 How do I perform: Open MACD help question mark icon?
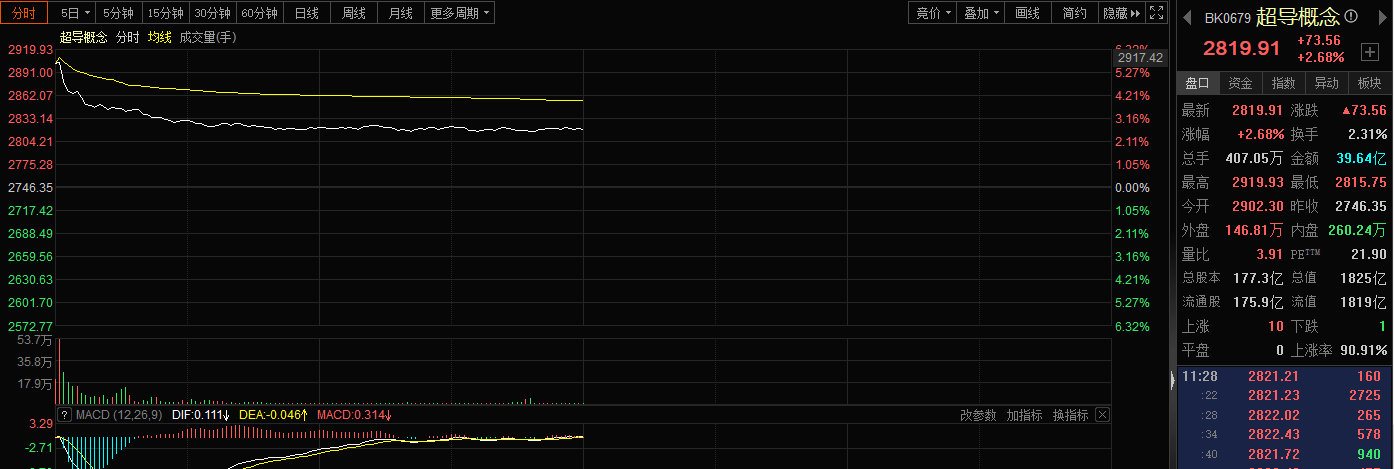[x=65, y=415]
